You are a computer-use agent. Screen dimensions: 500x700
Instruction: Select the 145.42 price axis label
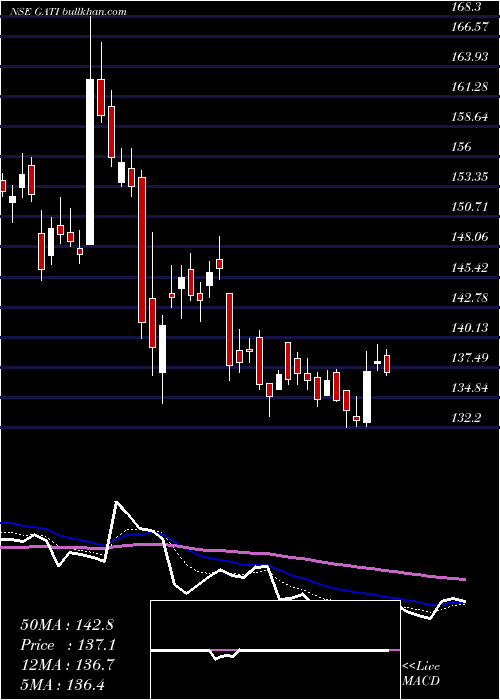[x=472, y=267]
